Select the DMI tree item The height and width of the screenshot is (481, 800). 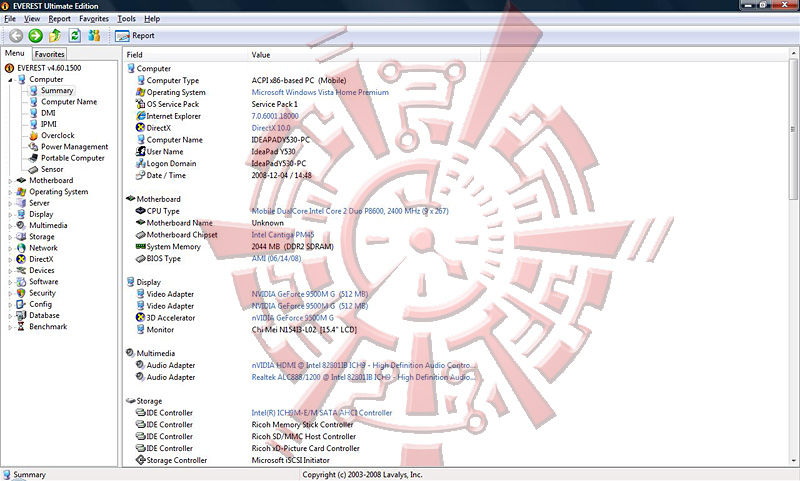coord(48,113)
